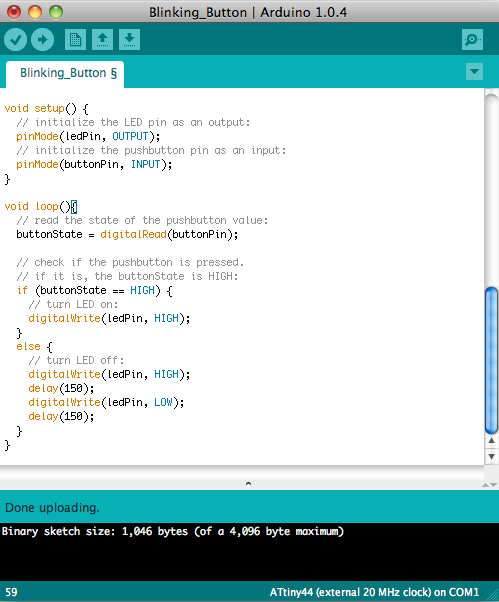Click the ATtiny44 board info in status bar
The height and width of the screenshot is (602, 499).
(x=374, y=592)
